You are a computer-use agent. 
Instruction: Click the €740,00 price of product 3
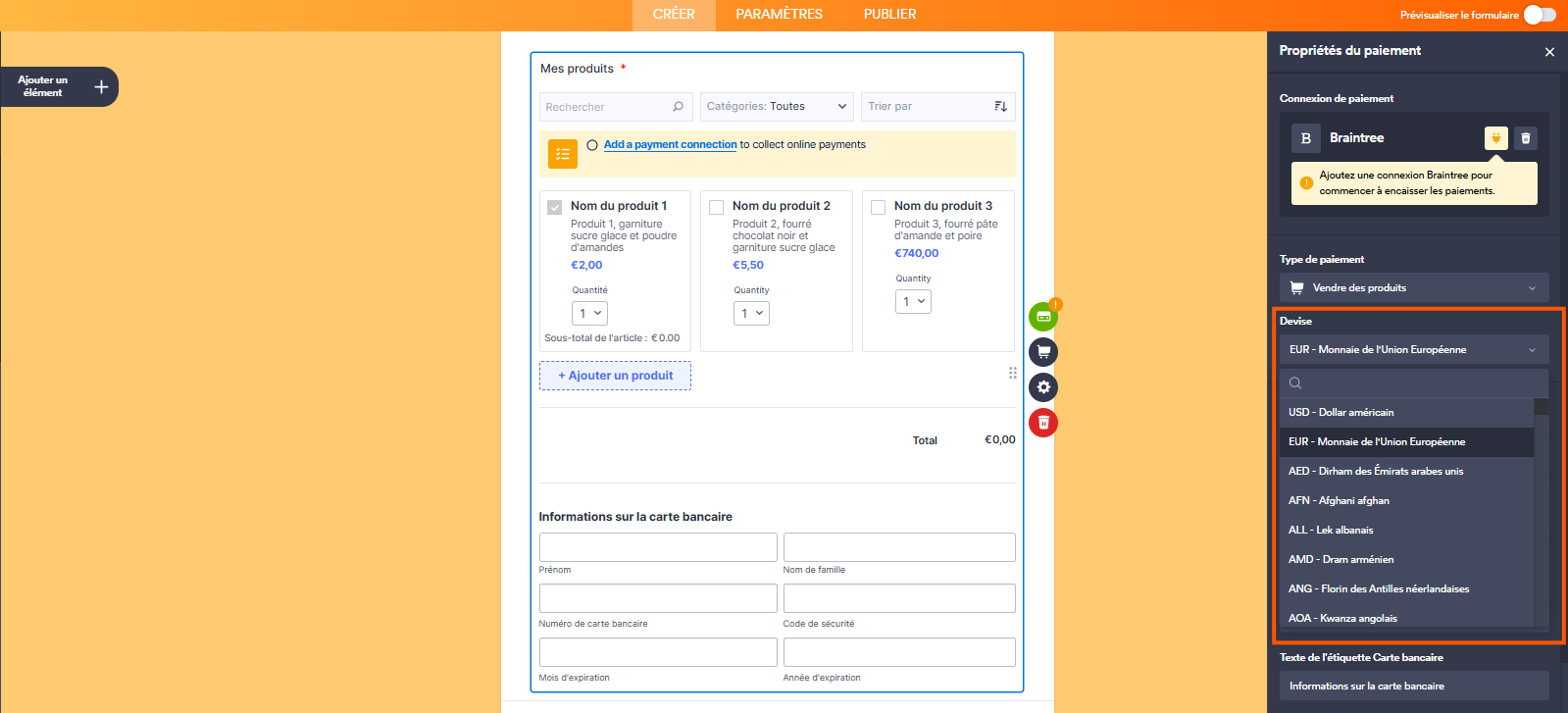point(916,253)
